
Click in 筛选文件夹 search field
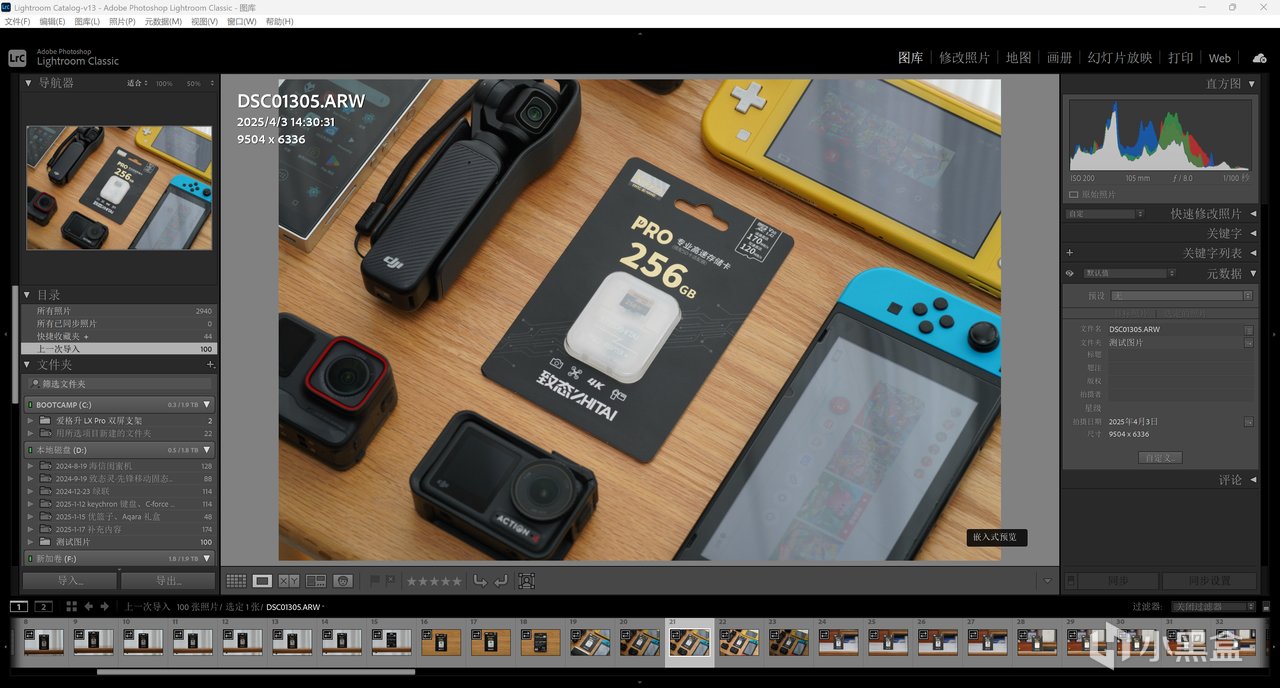tap(120, 384)
